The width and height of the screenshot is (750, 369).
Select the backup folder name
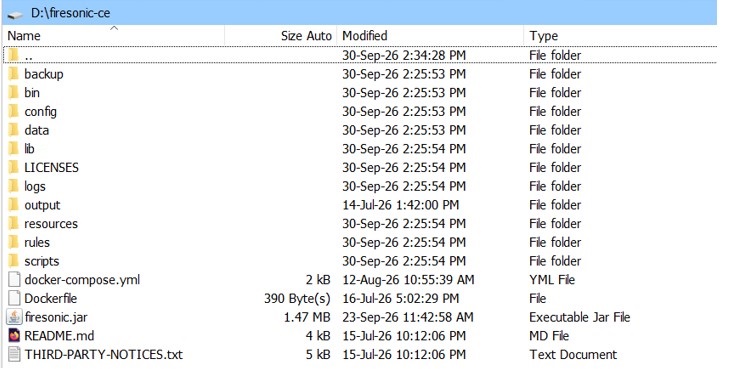point(44,74)
